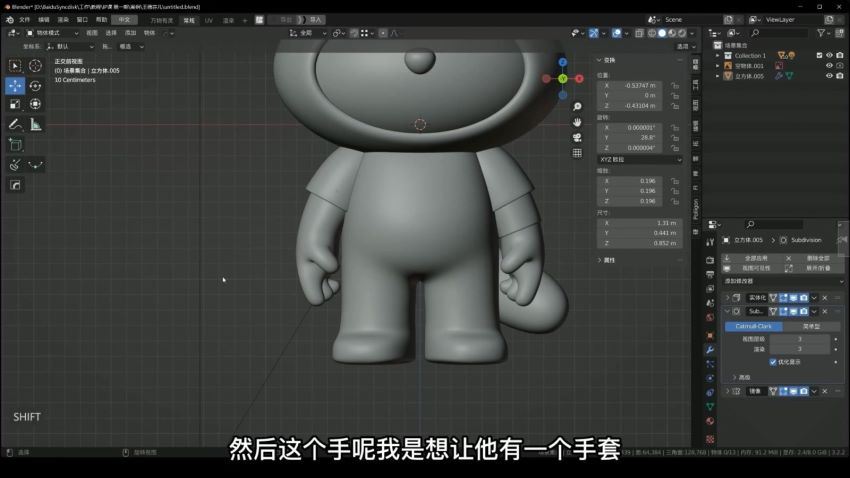Select the Annotate pencil tool
850x478 pixels.
click(x=15, y=125)
